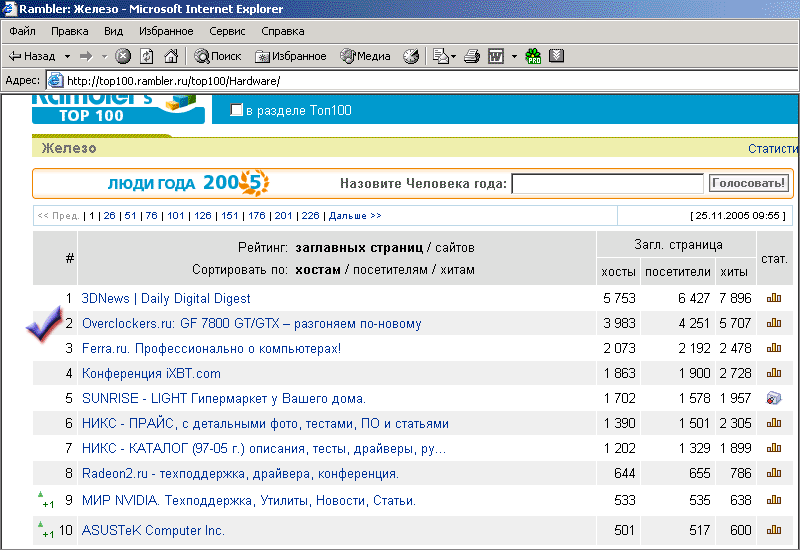The image size is (800, 550).
Task: Click the Refresh page toolbar icon
Action: point(147,57)
